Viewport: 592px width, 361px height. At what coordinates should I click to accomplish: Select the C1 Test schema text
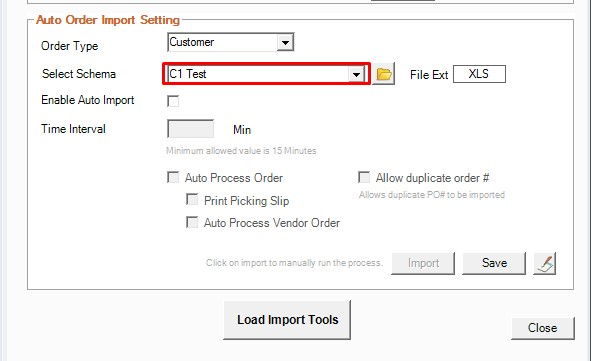tap(188, 74)
